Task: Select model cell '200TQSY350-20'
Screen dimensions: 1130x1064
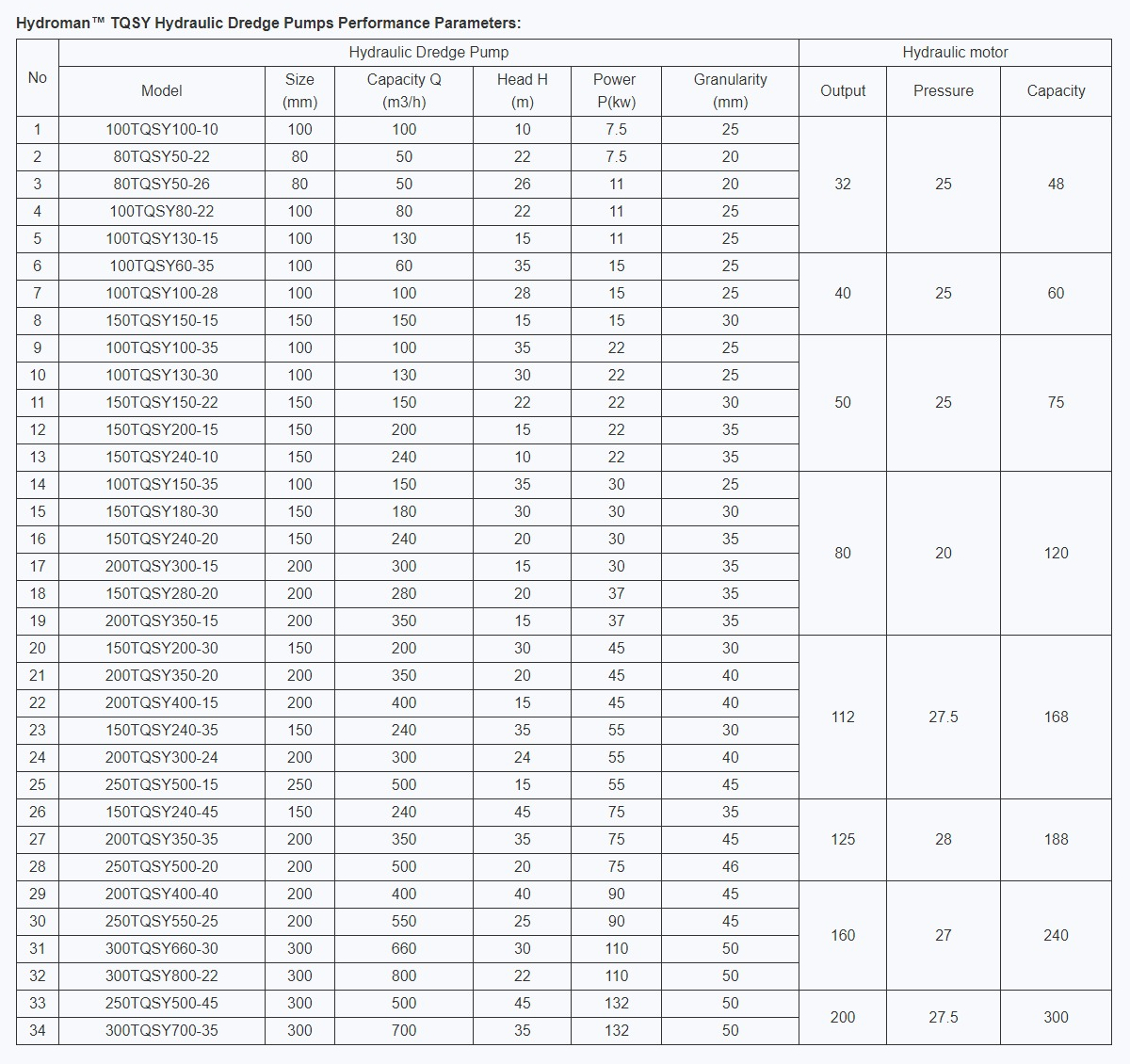Action: pos(162,676)
